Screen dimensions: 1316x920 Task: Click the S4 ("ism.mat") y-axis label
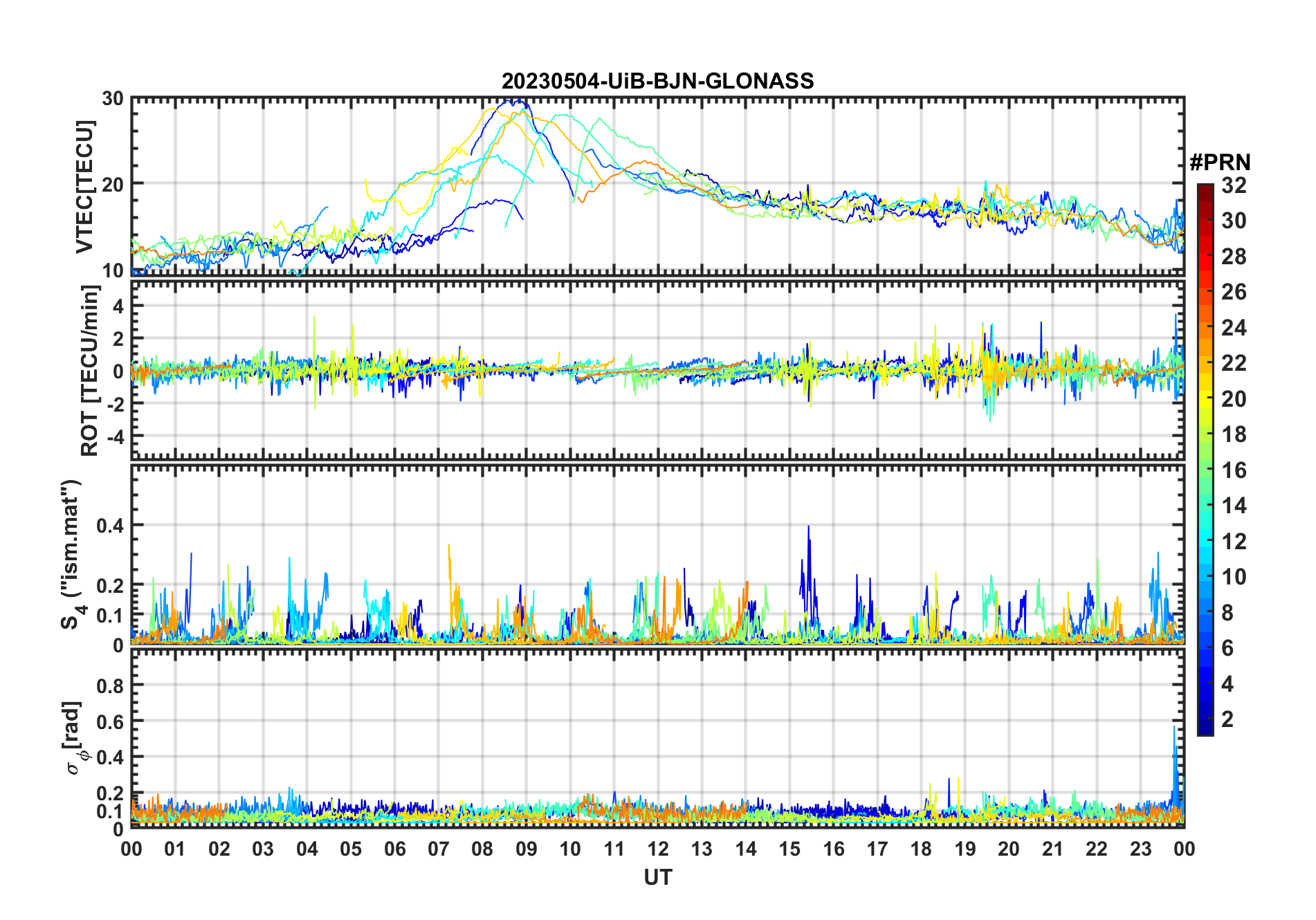click(72, 555)
